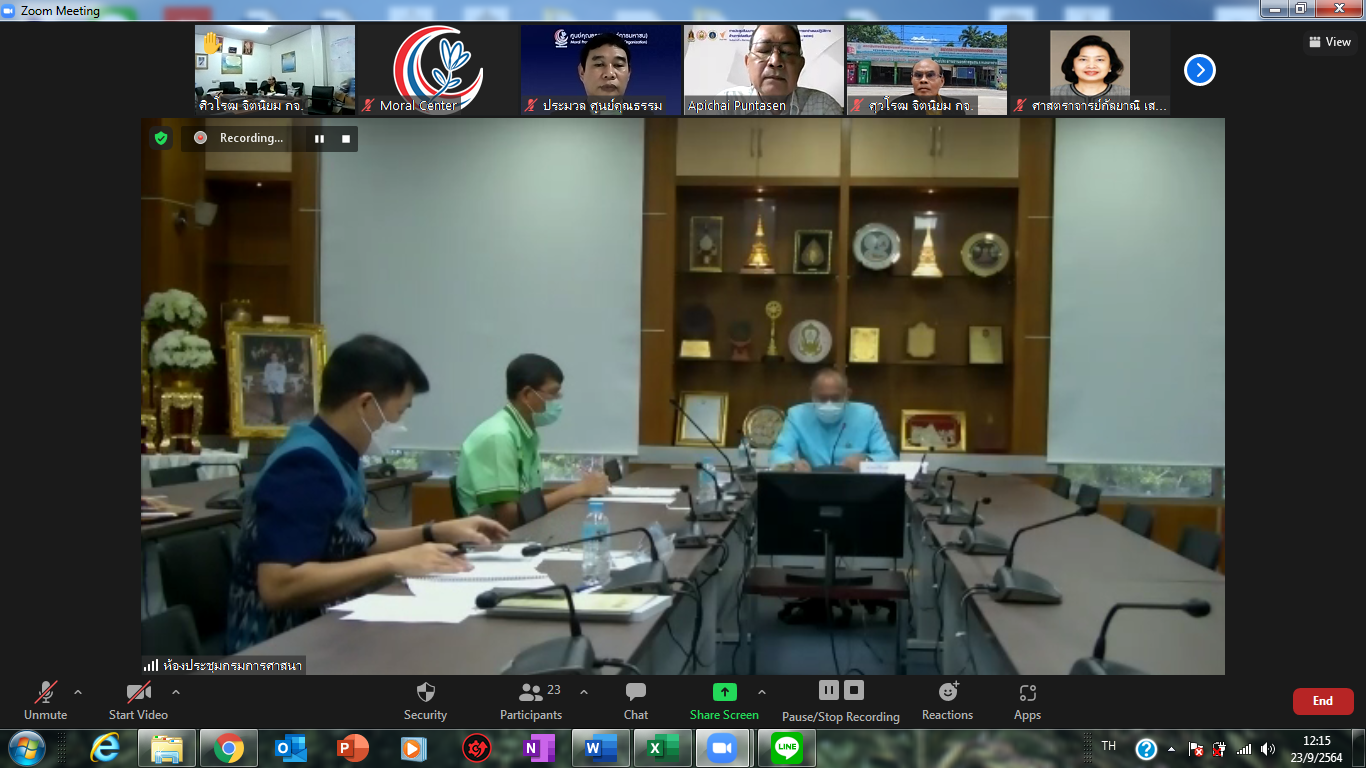Expand video options arrow beside Start Video

tap(176, 692)
